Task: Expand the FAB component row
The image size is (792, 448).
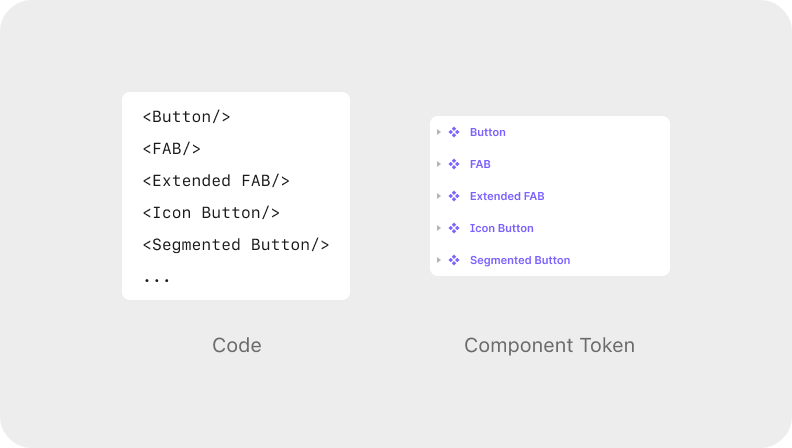Action: (439, 164)
